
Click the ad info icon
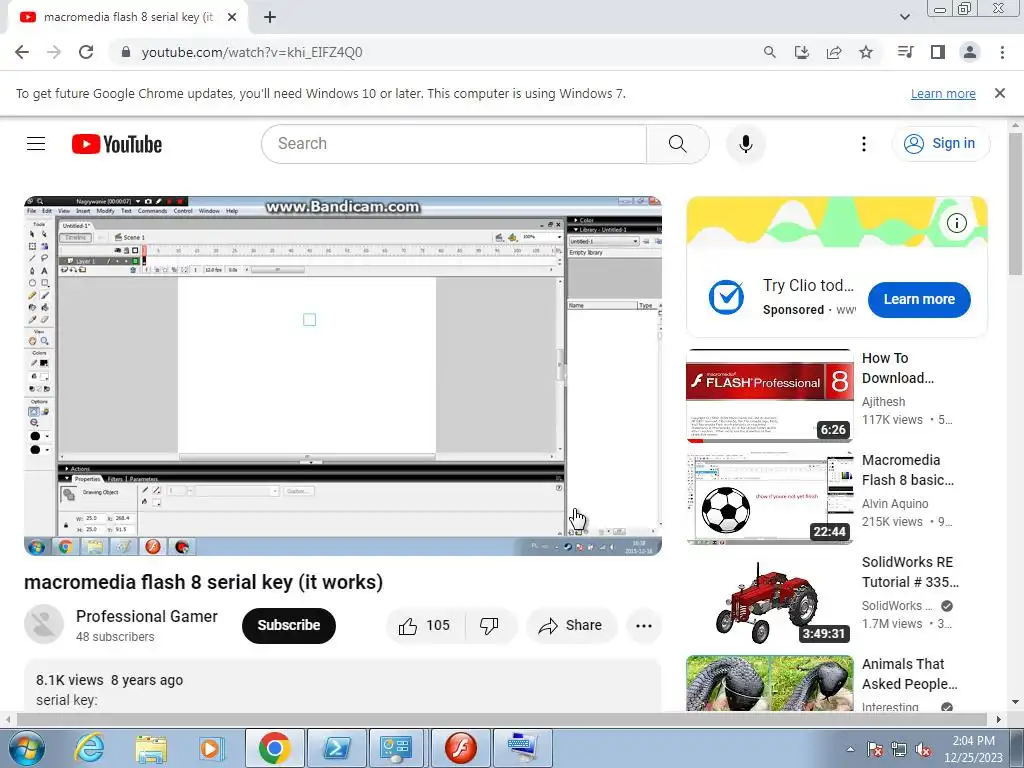click(957, 223)
